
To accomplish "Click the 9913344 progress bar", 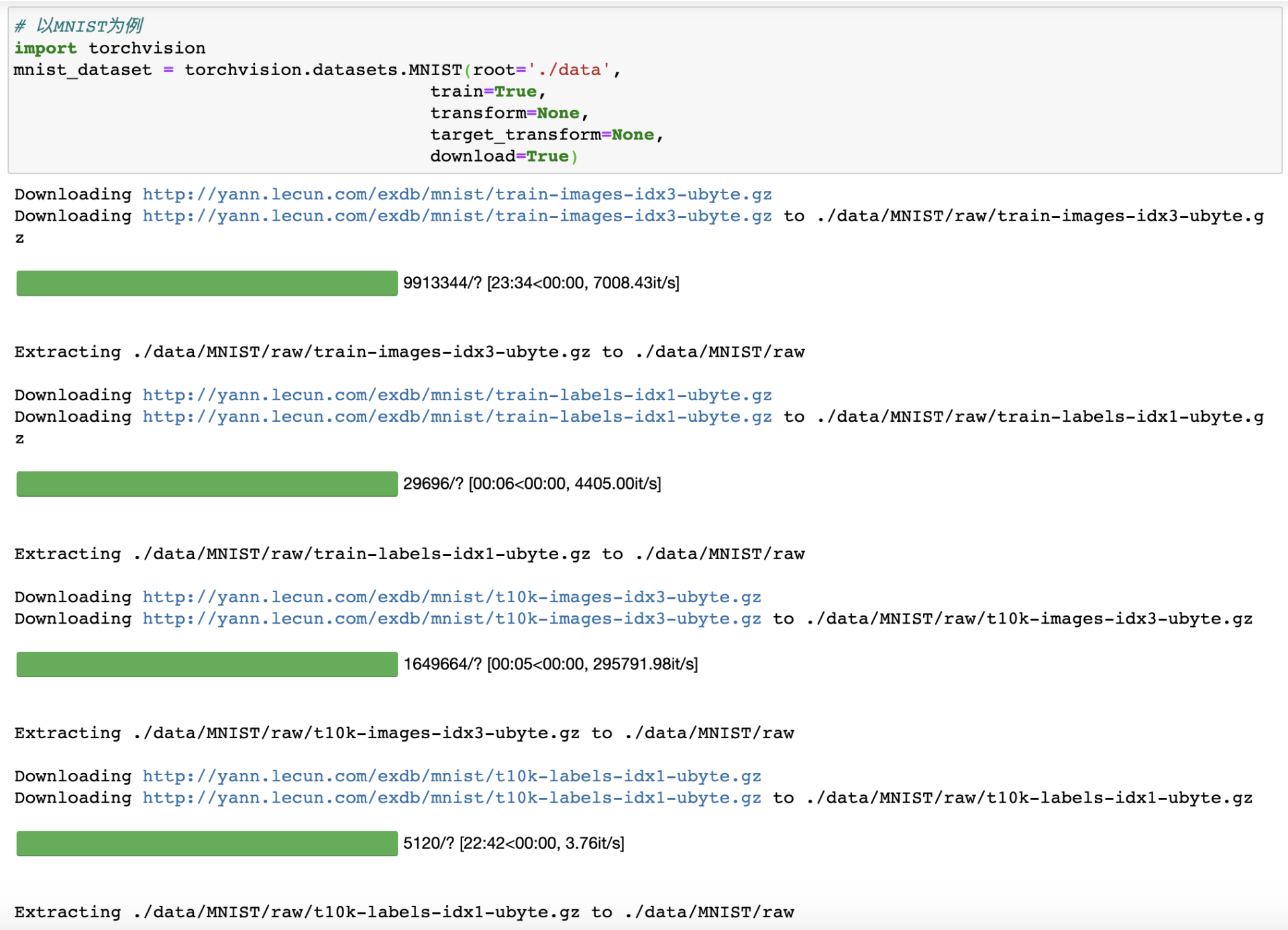I will 207,283.
